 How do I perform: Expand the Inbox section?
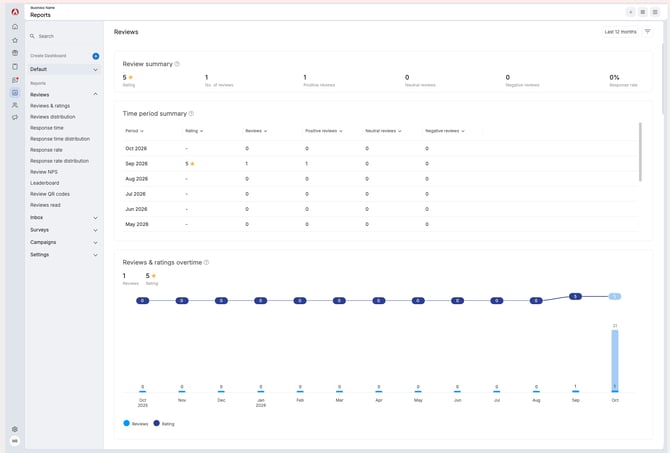95,218
